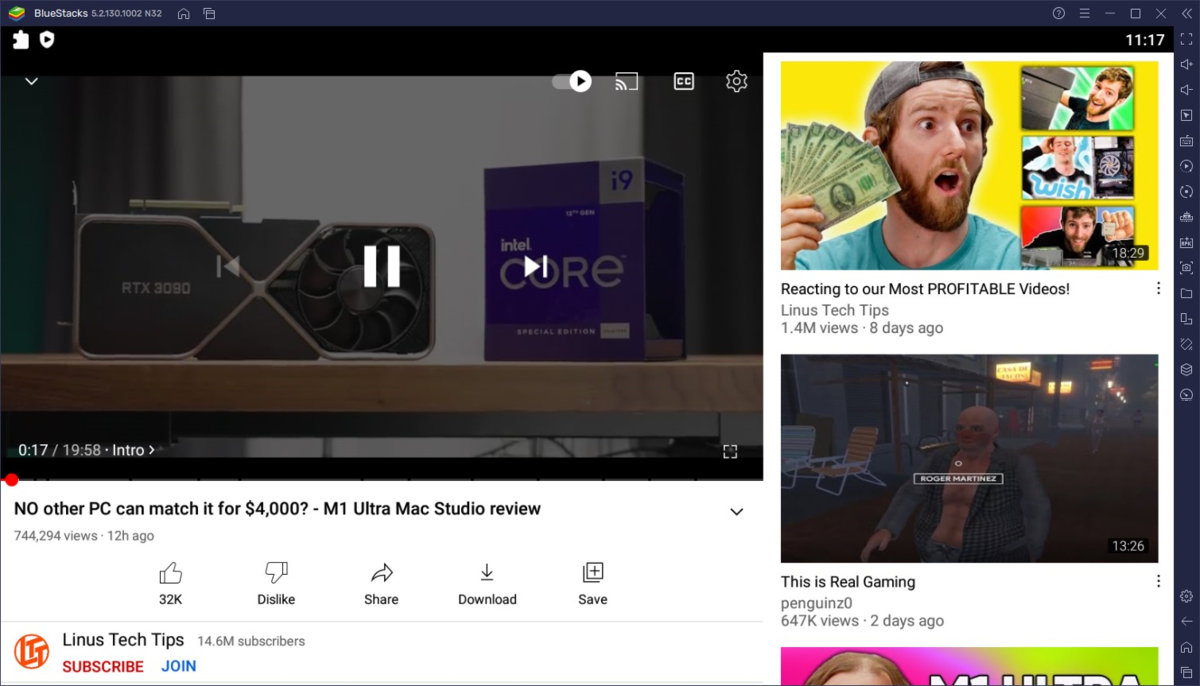This screenshot has width=1200, height=686.
Task: Pause the video with the center pause button
Action: pyautogui.click(x=381, y=266)
